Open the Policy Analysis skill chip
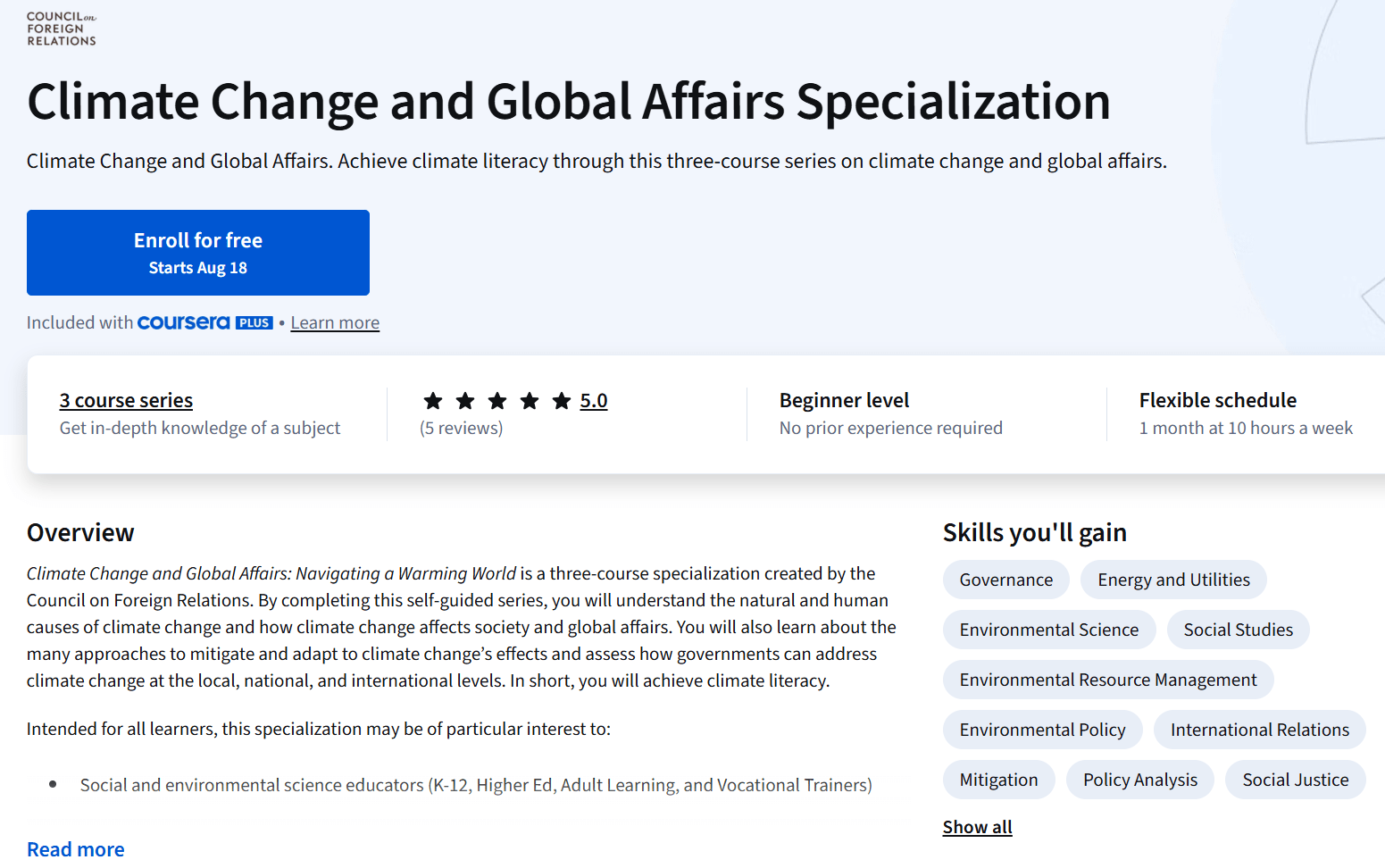This screenshot has width=1385, height=868. click(1139, 780)
